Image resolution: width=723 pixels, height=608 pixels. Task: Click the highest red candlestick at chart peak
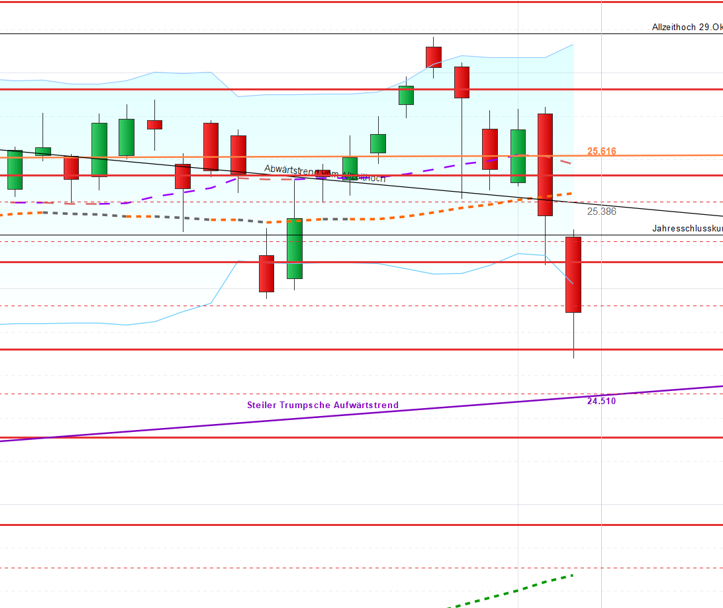click(x=433, y=57)
